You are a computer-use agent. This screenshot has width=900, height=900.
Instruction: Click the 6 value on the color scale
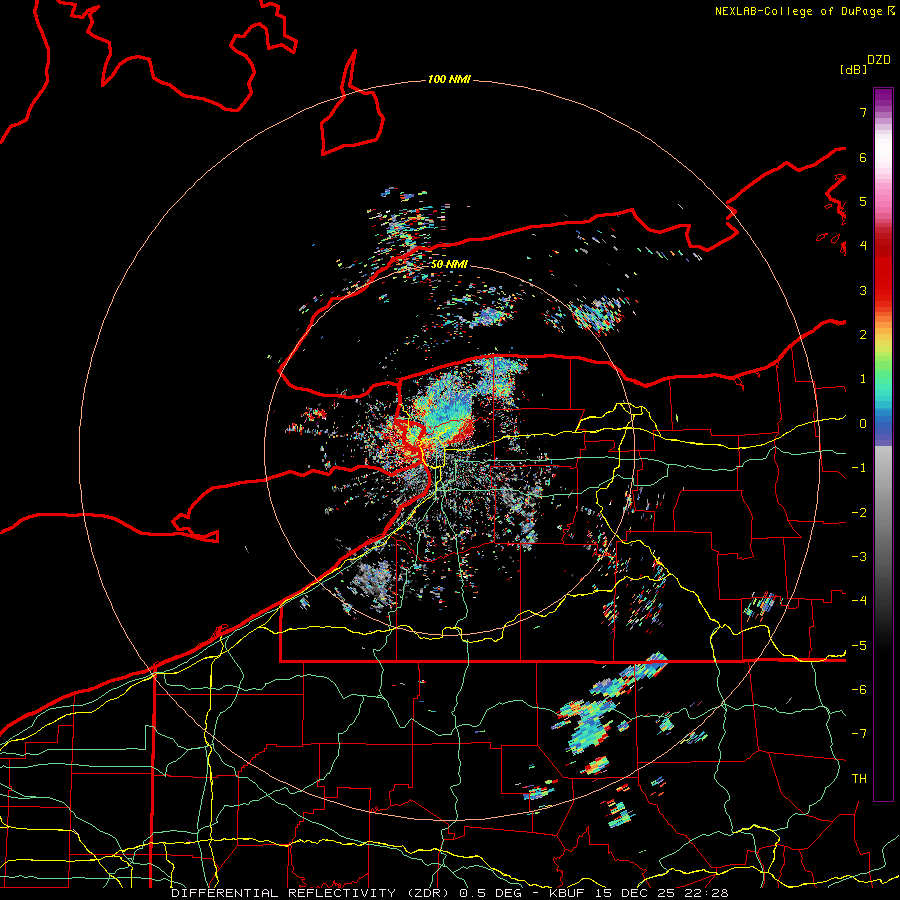(x=863, y=157)
